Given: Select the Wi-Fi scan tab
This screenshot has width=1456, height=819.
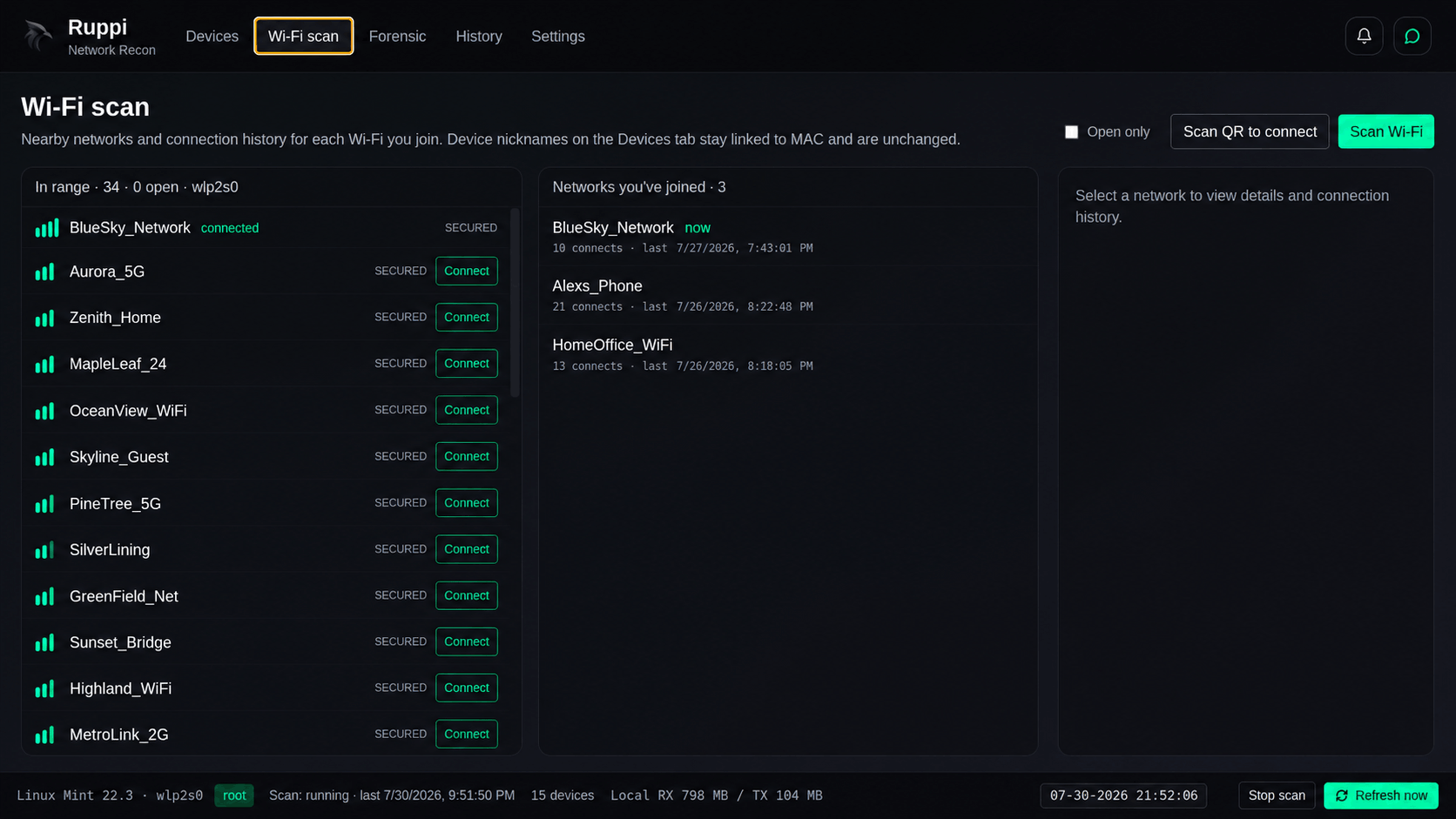Looking at the screenshot, I should (x=303, y=36).
